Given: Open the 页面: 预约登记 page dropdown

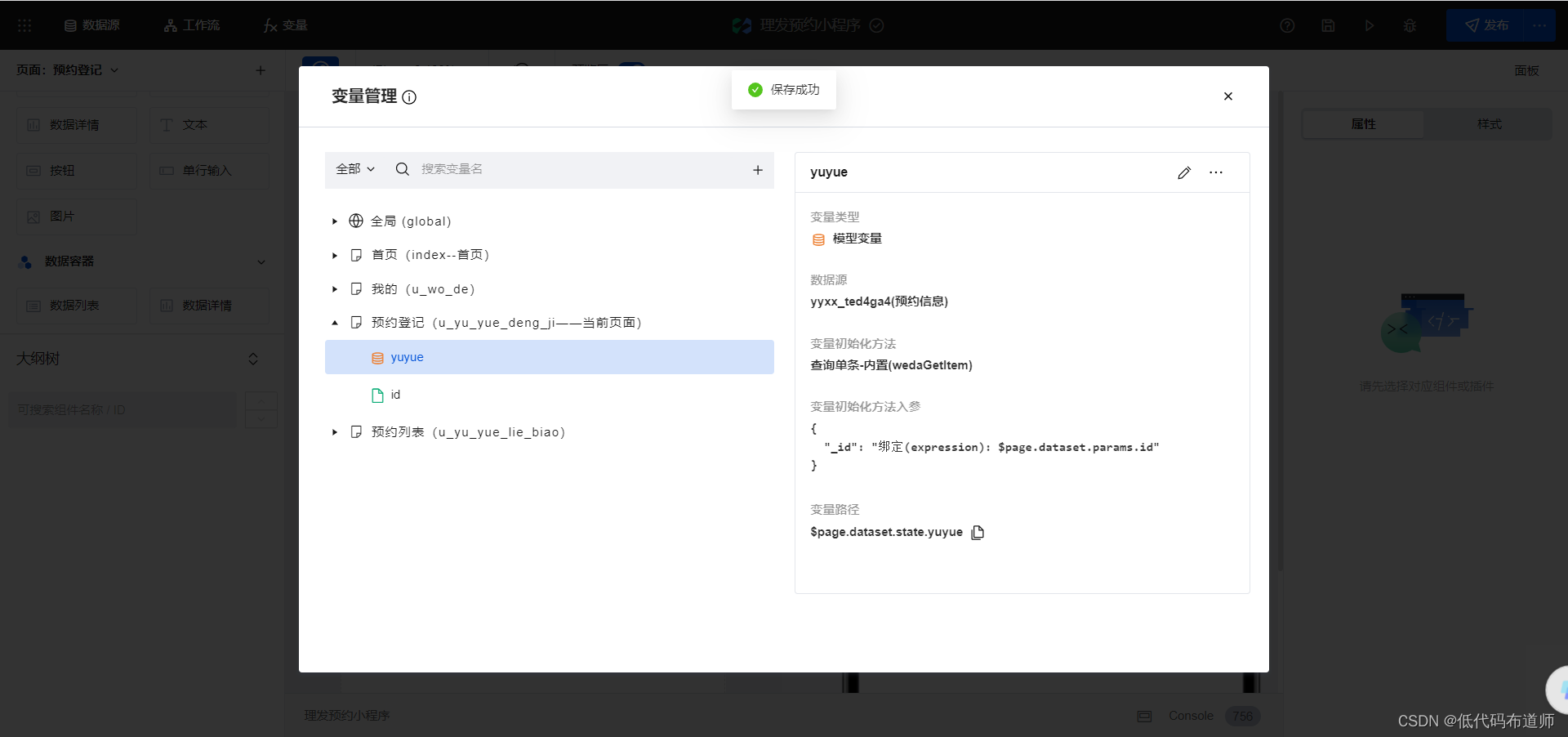Looking at the screenshot, I should click(68, 70).
